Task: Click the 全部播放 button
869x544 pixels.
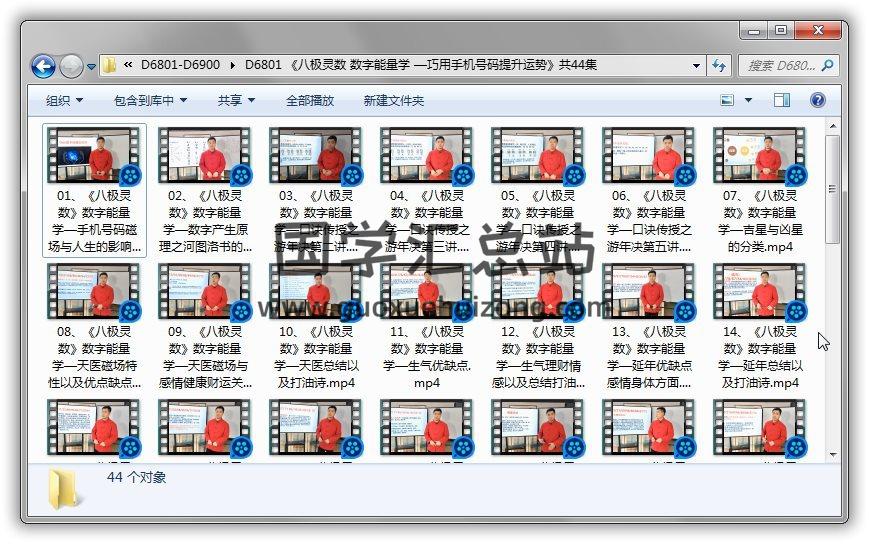Action: pyautogui.click(x=310, y=100)
